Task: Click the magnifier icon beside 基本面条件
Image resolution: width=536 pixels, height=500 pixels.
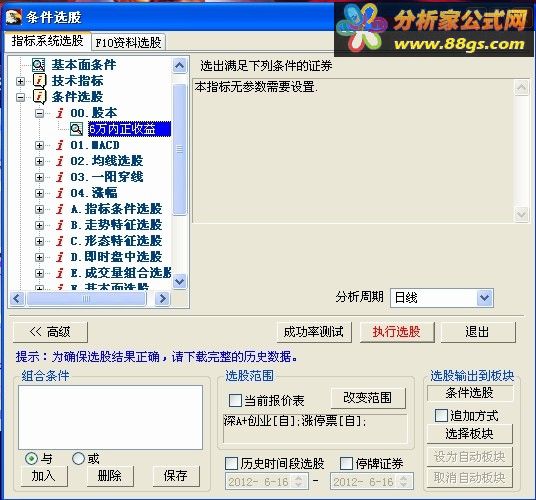Action: (x=38, y=65)
